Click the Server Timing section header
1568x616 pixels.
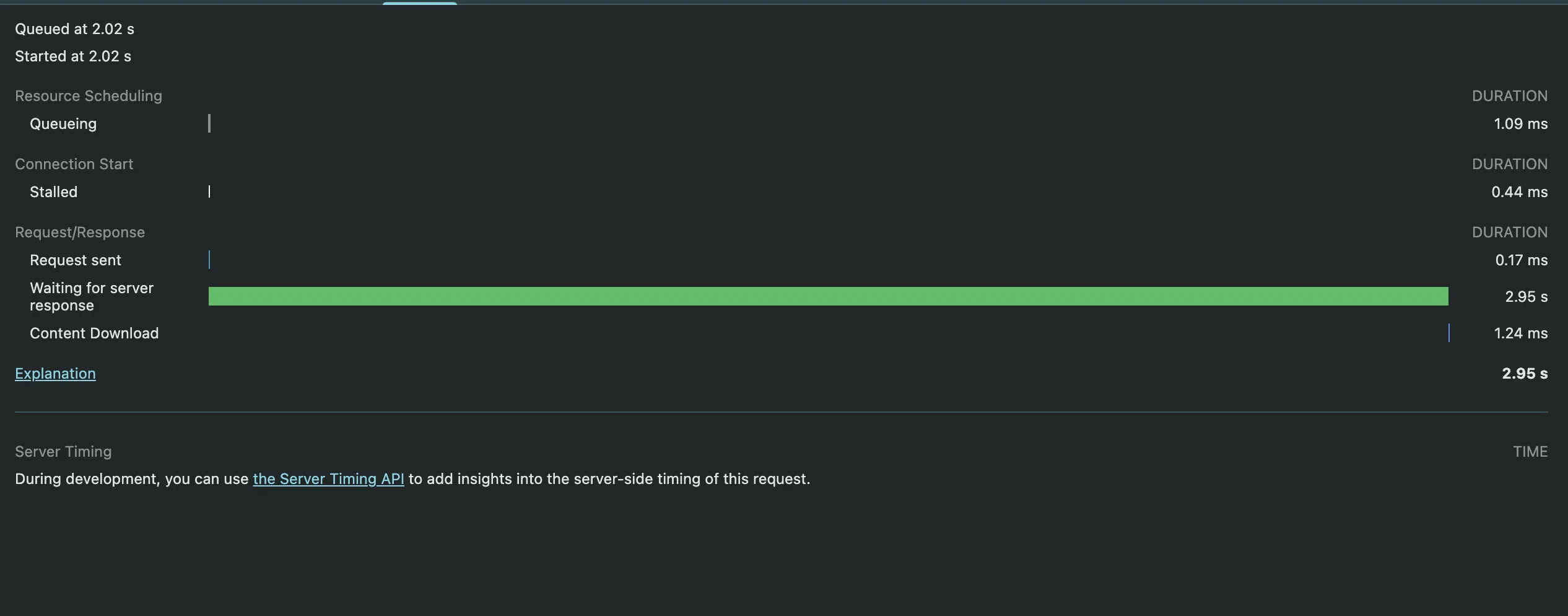(x=63, y=452)
